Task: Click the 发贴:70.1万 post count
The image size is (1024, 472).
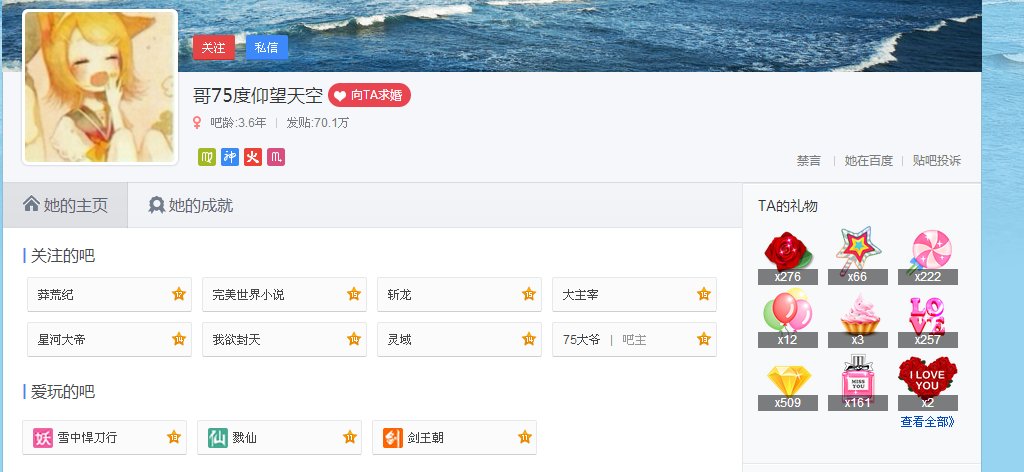Action: coord(317,123)
